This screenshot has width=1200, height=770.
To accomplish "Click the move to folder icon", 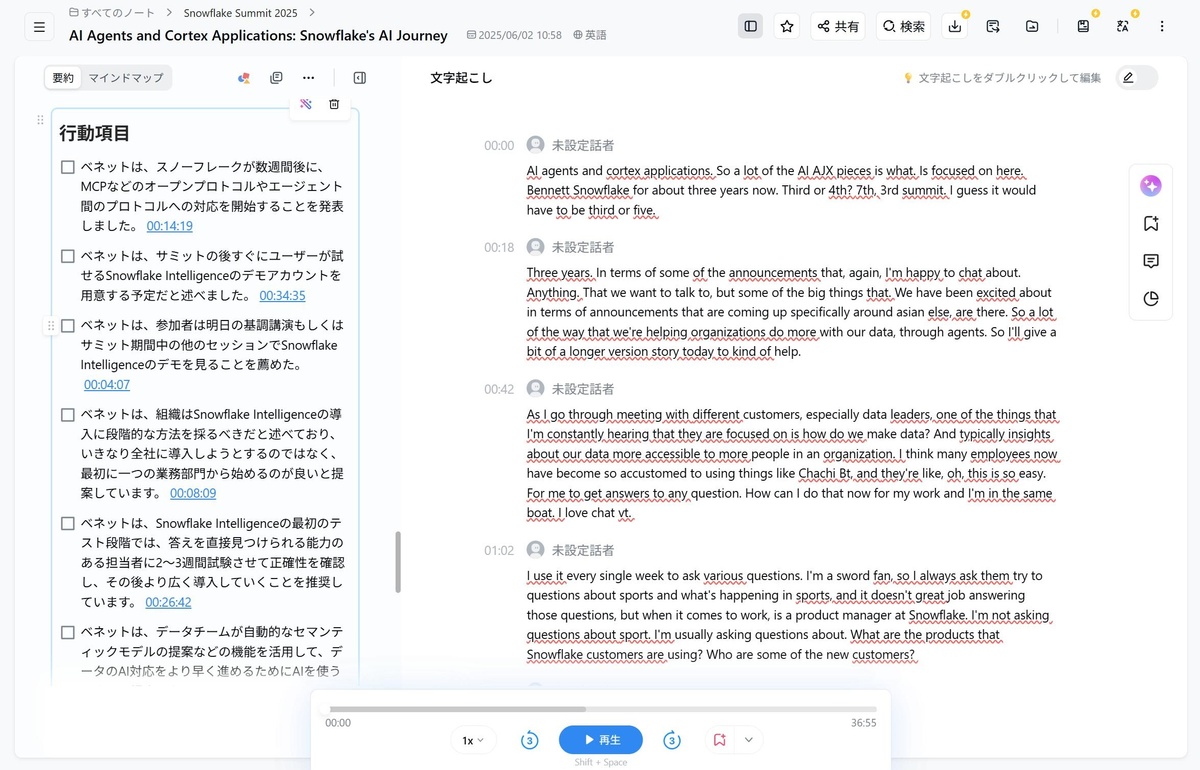I will click(1032, 27).
